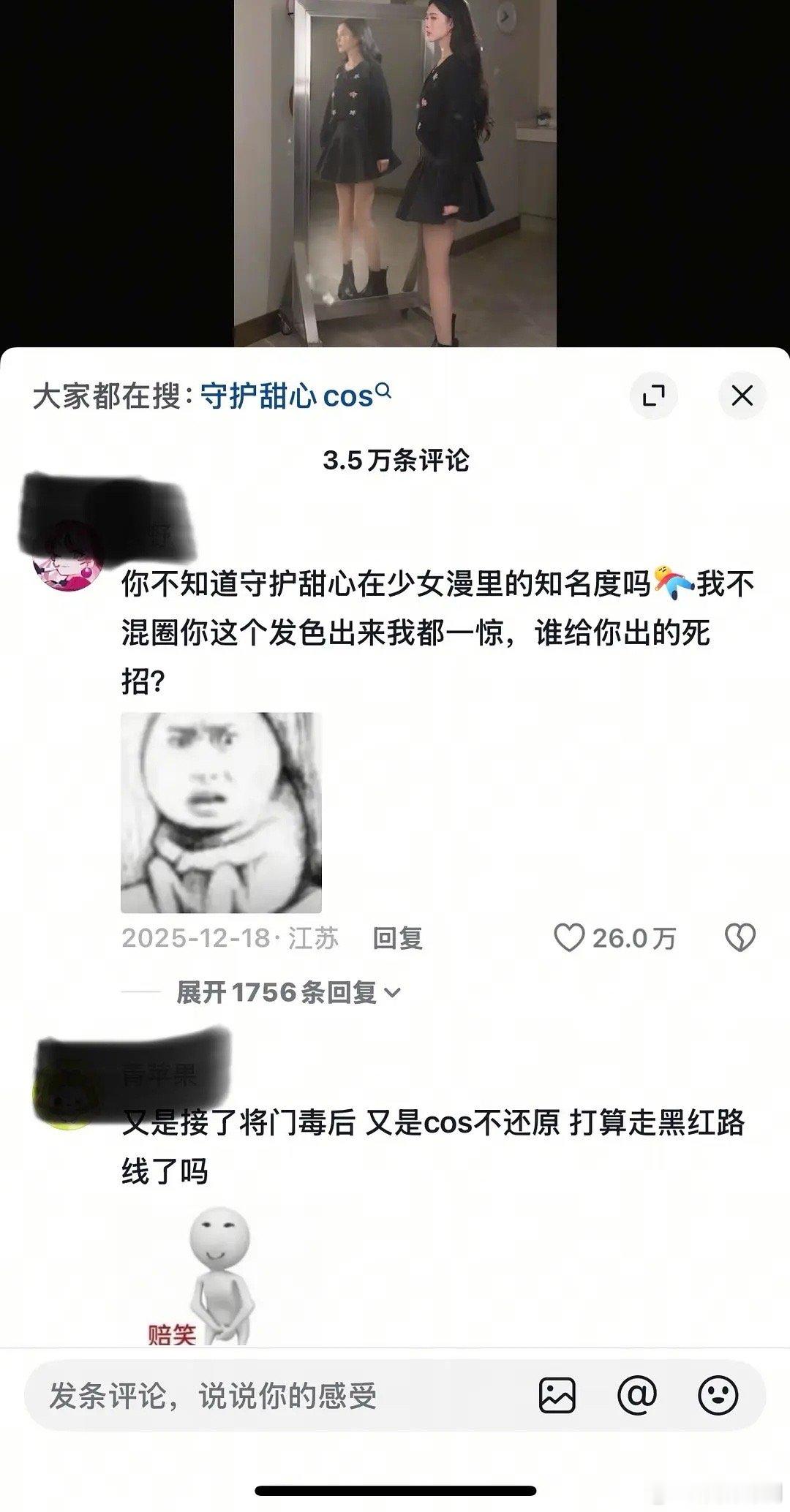Reply to the first comment via 回复
Screen dimensions: 790x1512
tap(398, 937)
